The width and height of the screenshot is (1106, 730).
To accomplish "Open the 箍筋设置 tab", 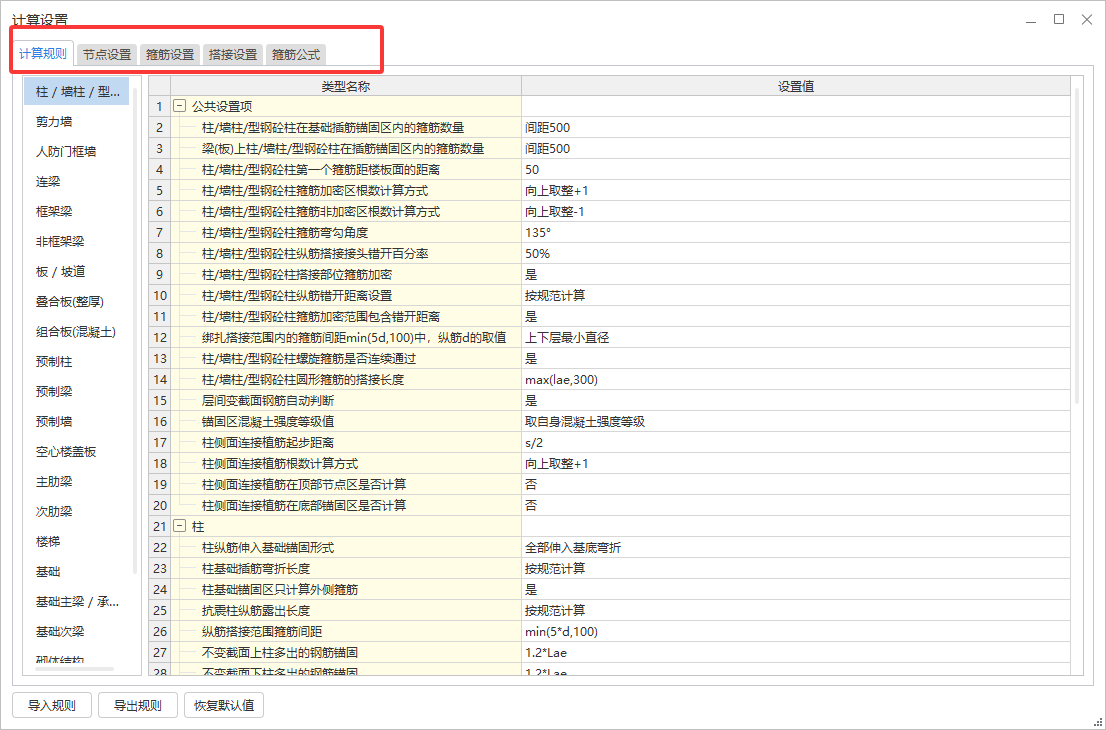I will [169, 54].
